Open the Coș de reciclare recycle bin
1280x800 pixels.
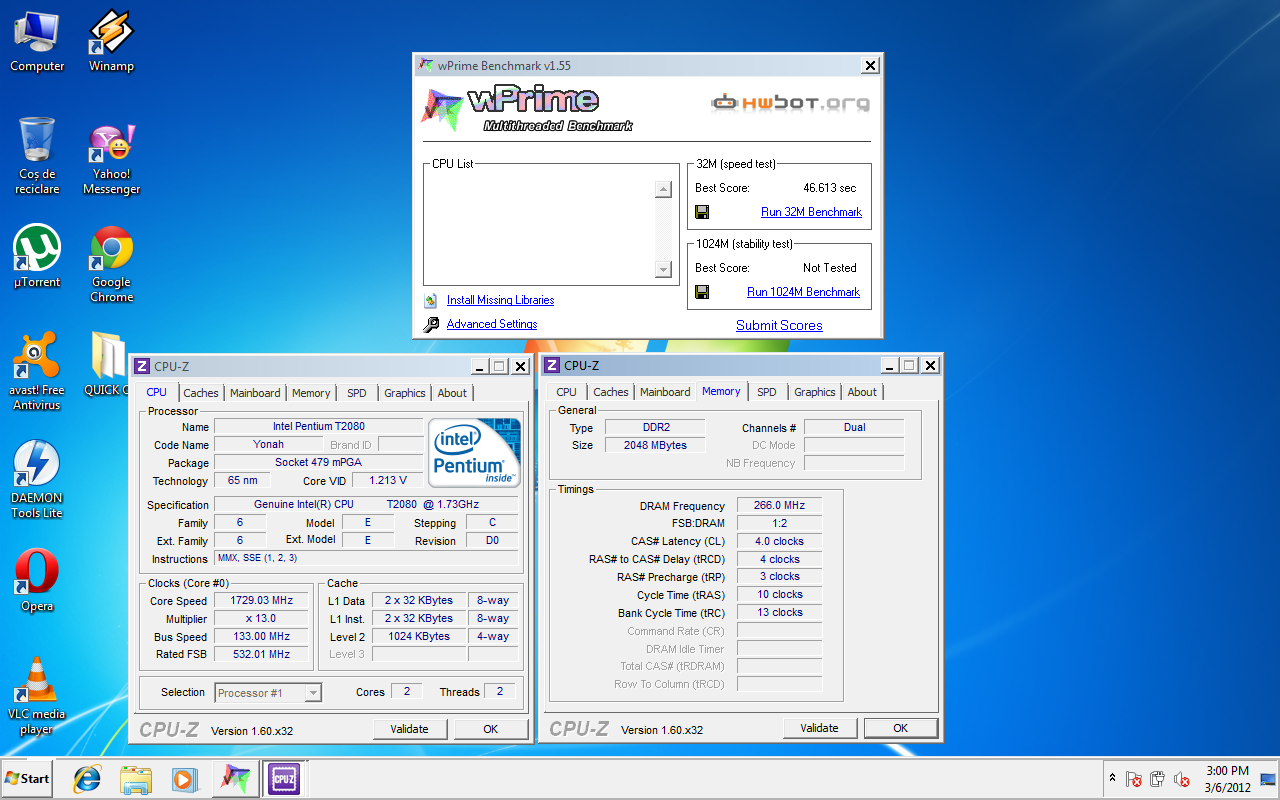(x=37, y=155)
